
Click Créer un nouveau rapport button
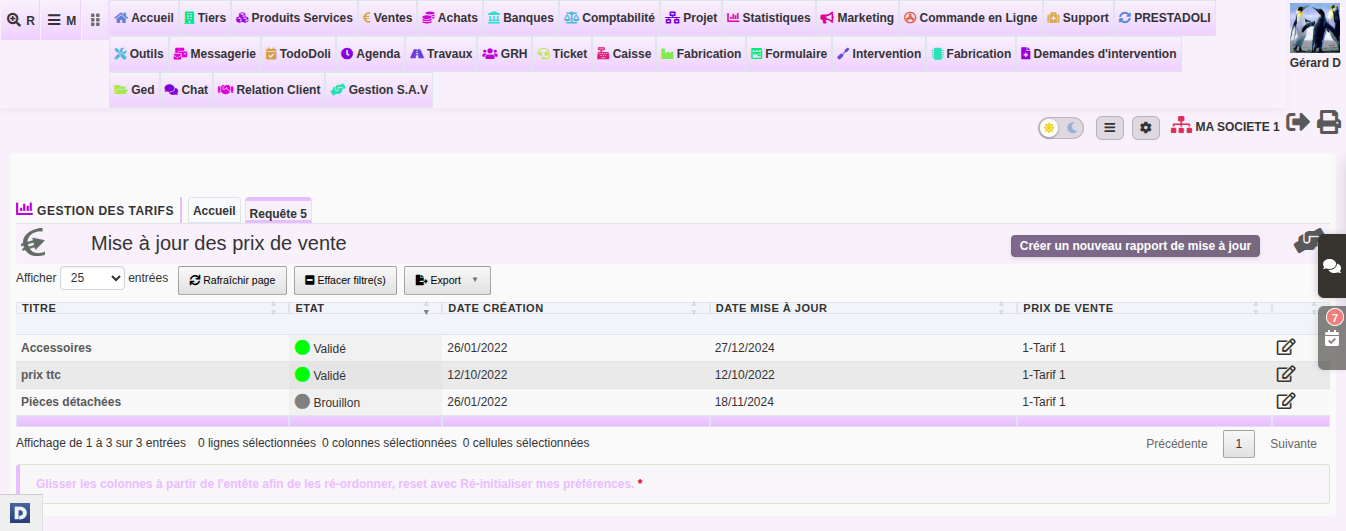tap(1135, 246)
